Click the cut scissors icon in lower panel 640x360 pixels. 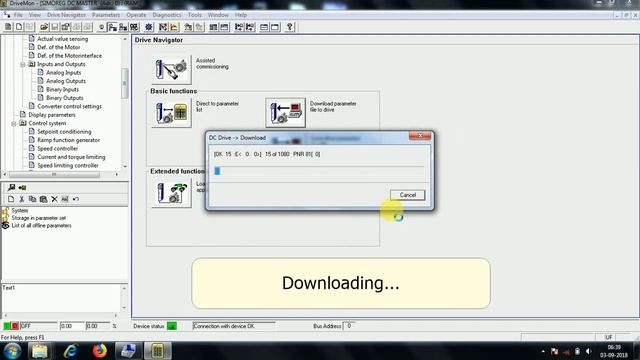[x=22, y=199]
